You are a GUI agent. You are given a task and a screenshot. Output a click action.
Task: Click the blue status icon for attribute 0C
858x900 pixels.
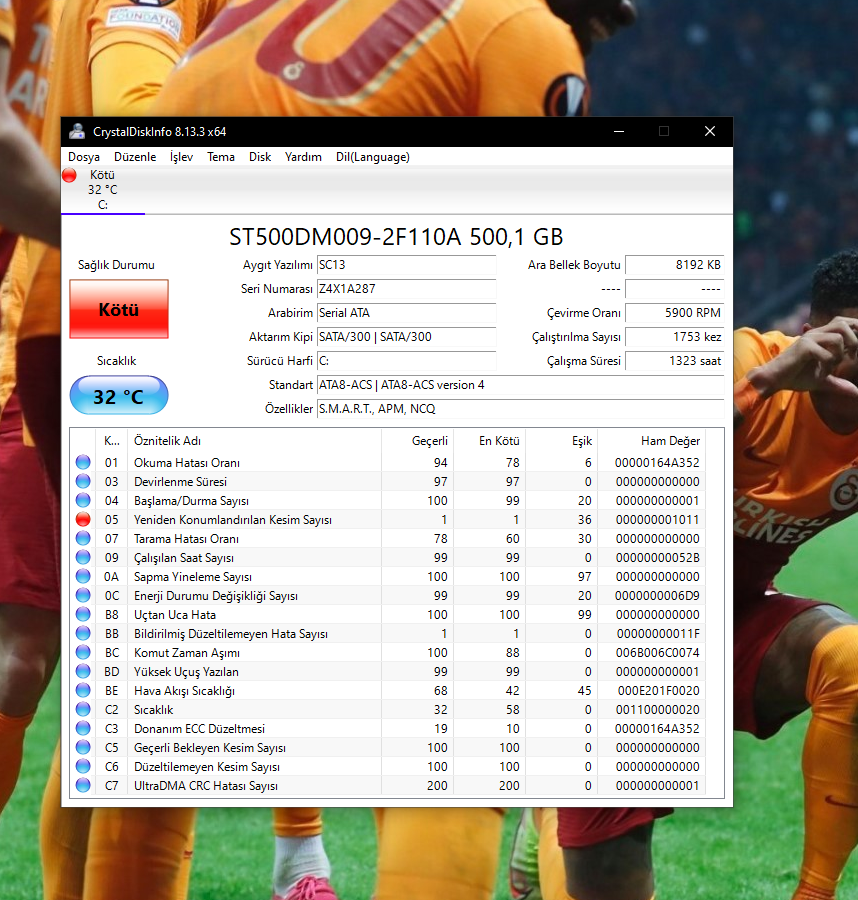[x=83, y=595]
